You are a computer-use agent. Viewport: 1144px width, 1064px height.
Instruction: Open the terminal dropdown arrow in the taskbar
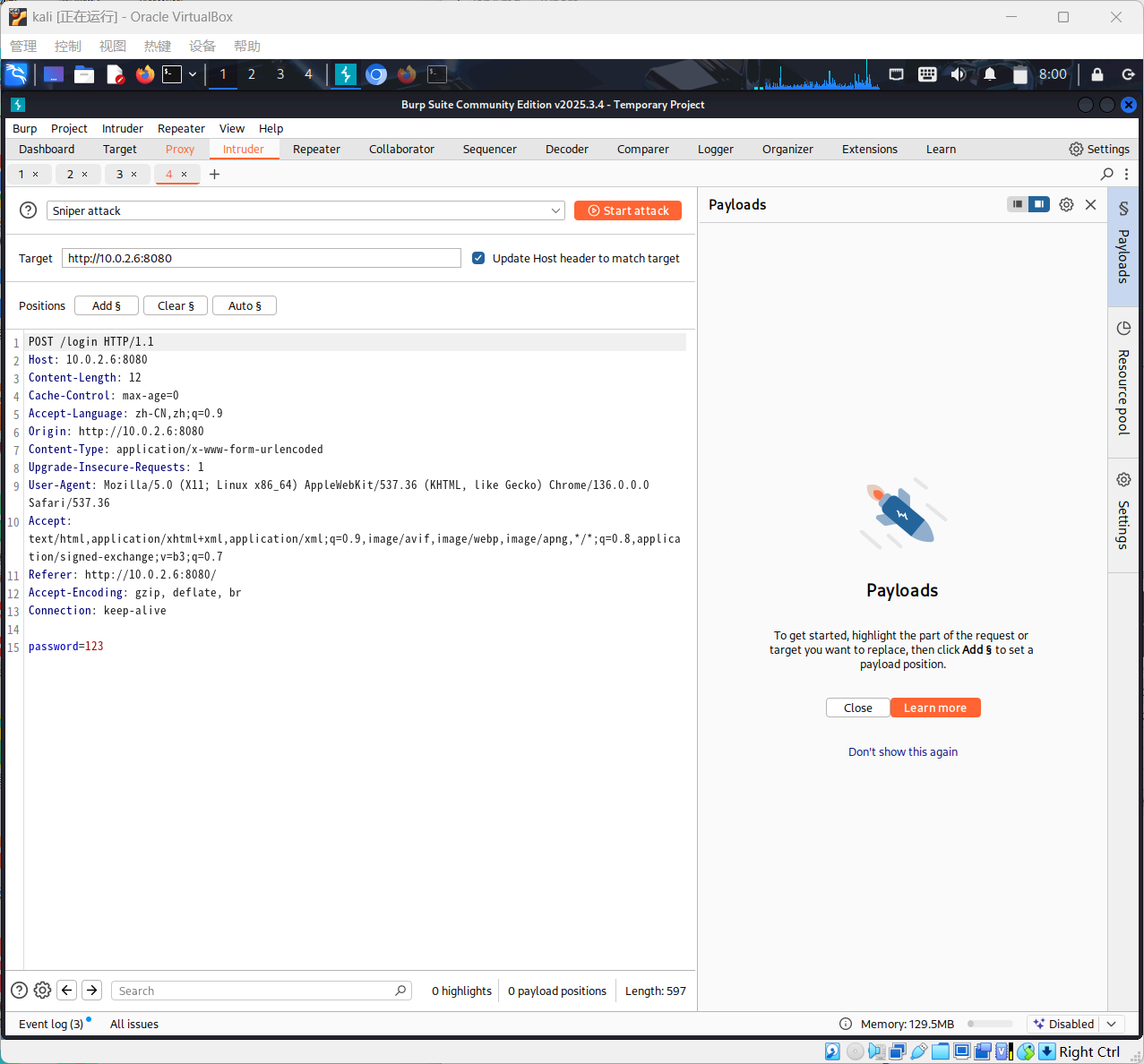tap(192, 74)
